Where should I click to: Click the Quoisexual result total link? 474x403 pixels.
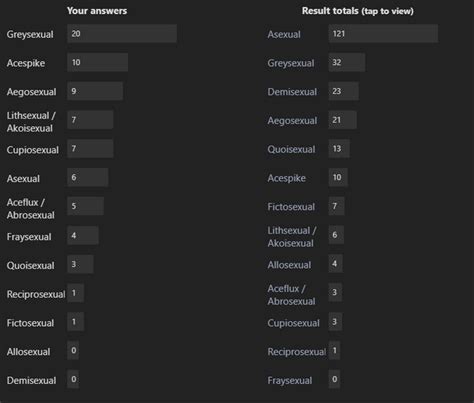(291, 149)
